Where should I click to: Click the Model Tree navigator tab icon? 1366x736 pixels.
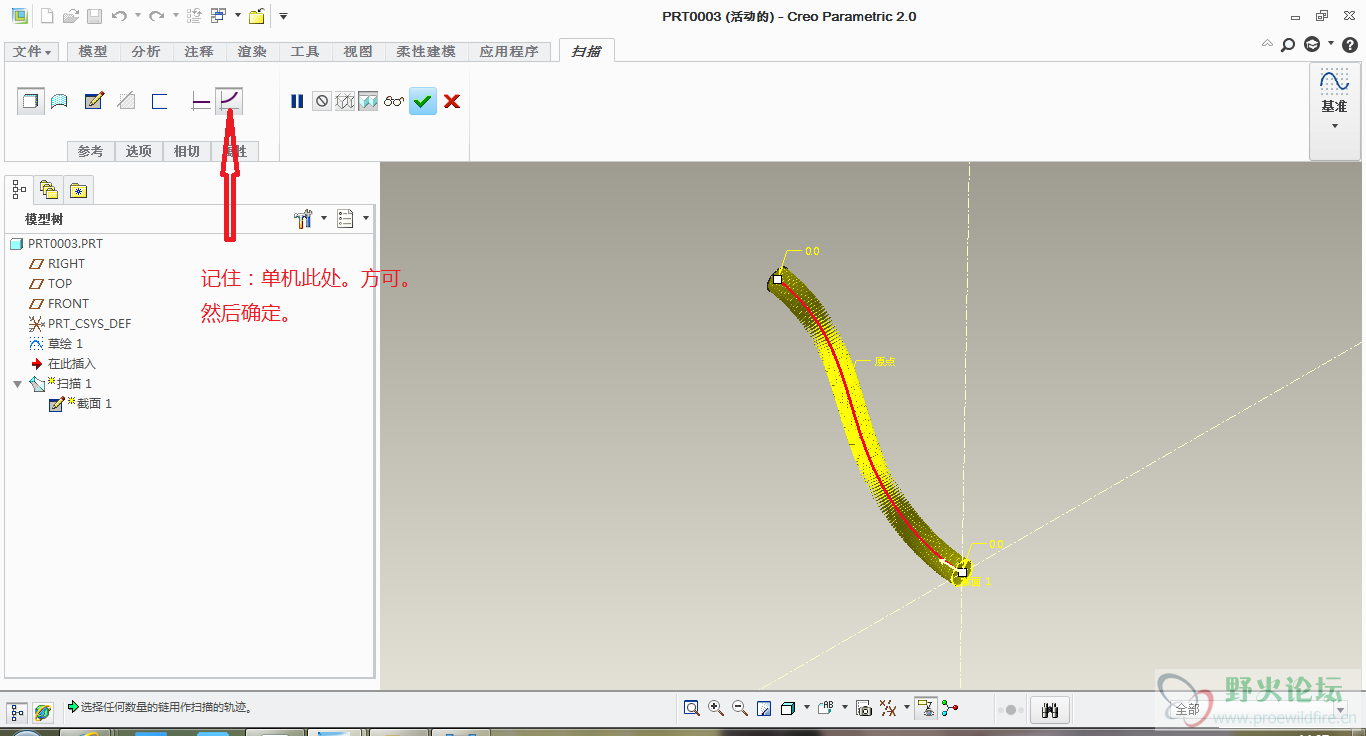tap(19, 188)
